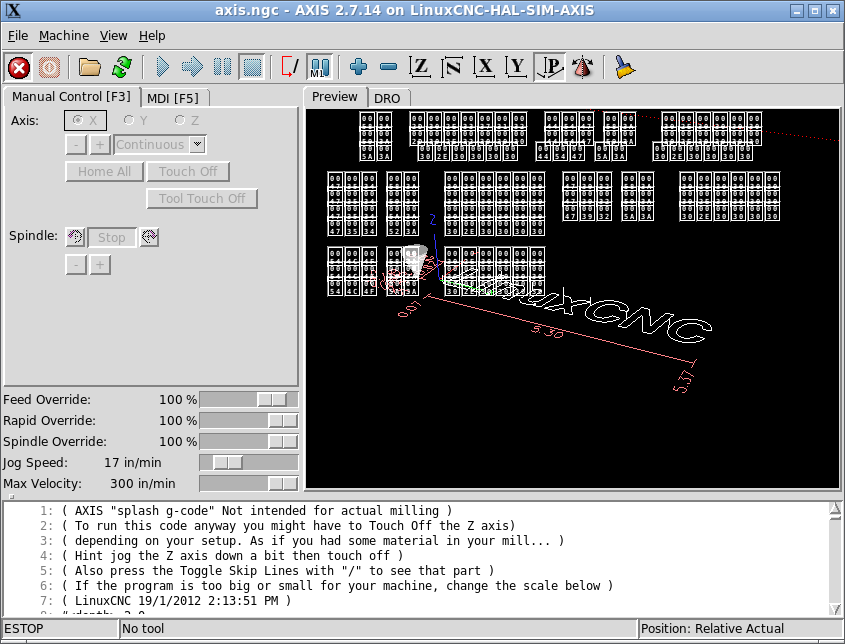Switch to top view Z
845x644 pixels.
click(x=420, y=67)
